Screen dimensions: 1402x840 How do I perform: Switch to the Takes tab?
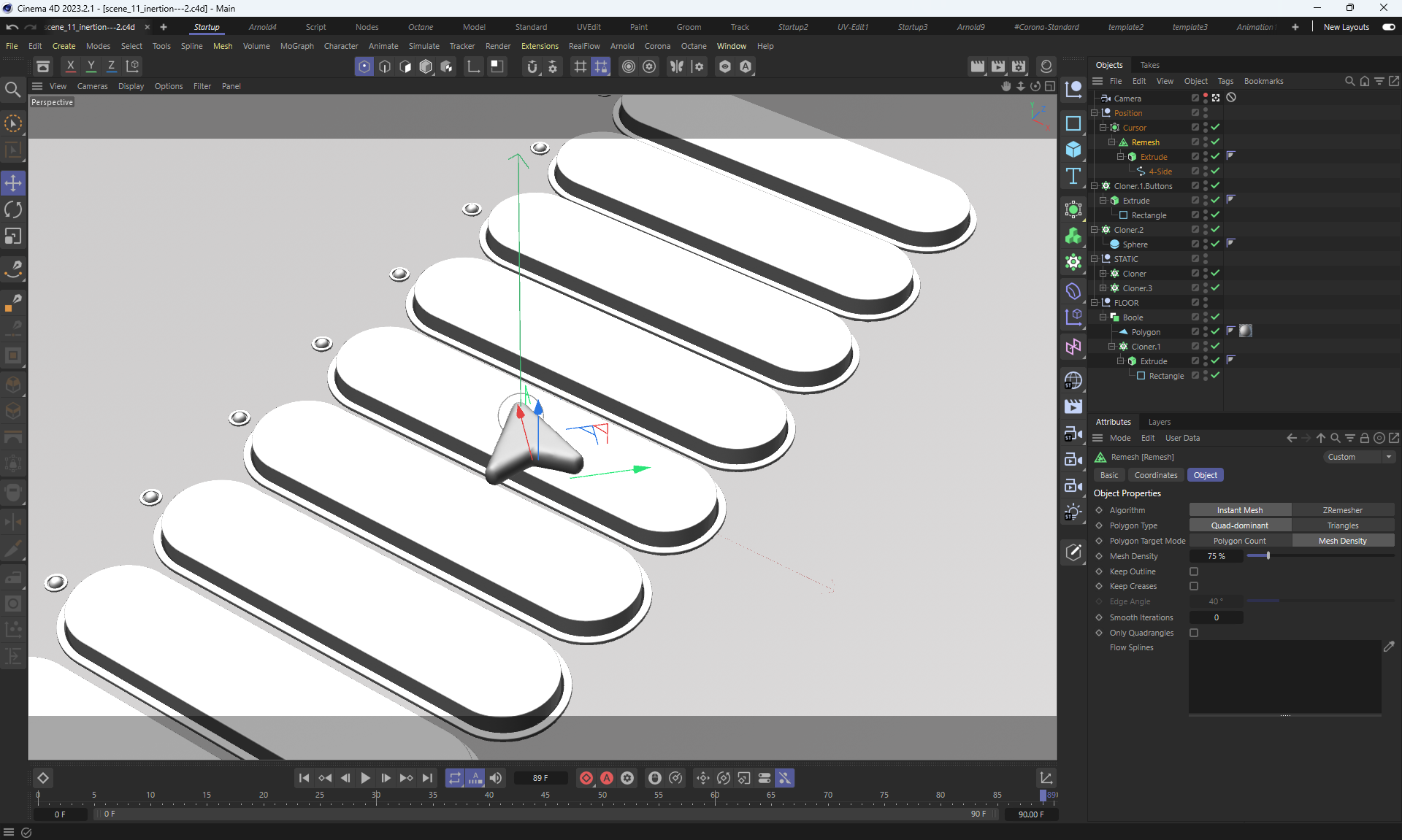[x=1149, y=65]
